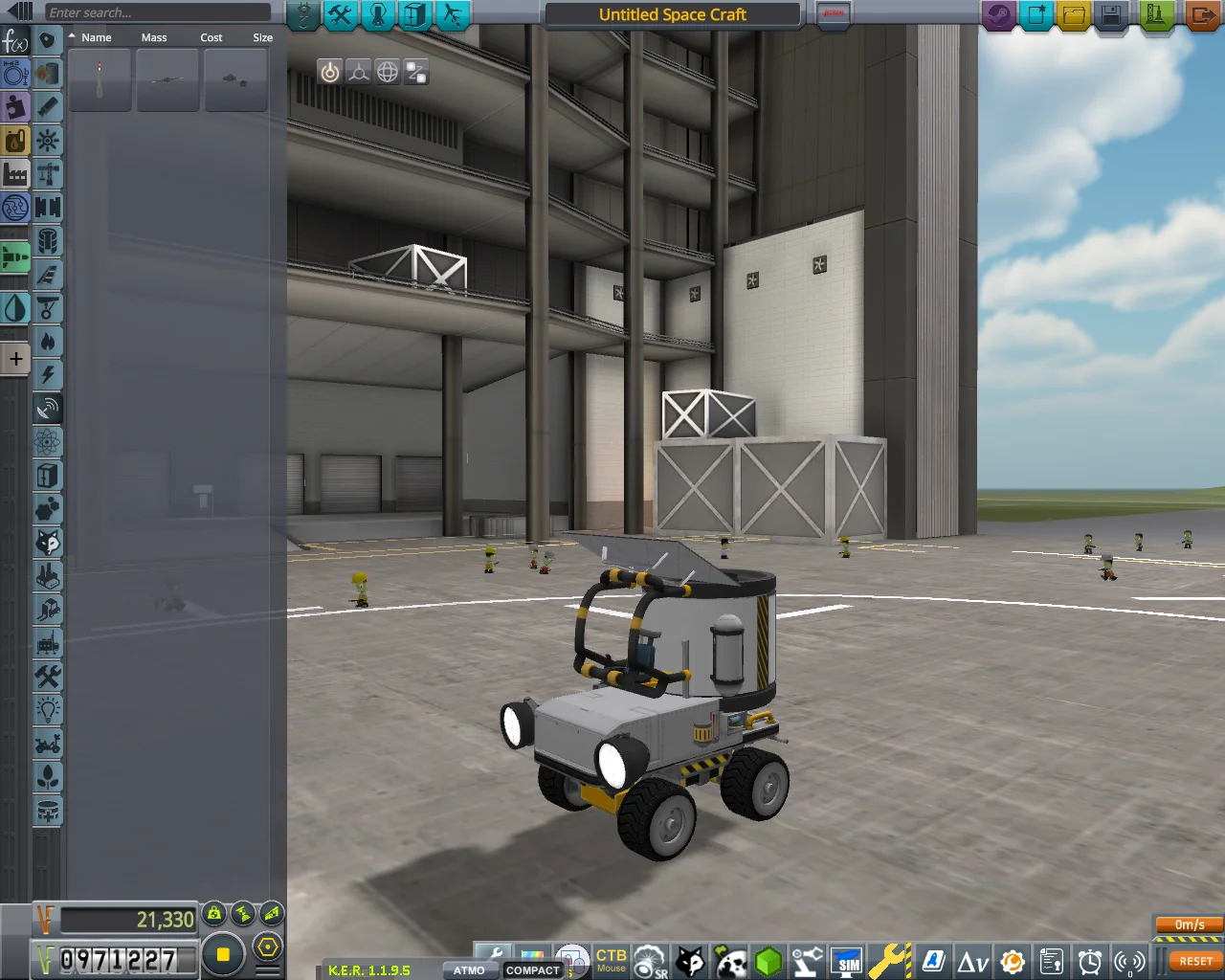Screen dimensions: 1225x980
Task: Show Electrical lightning-bolt parts category
Action: click(x=48, y=375)
